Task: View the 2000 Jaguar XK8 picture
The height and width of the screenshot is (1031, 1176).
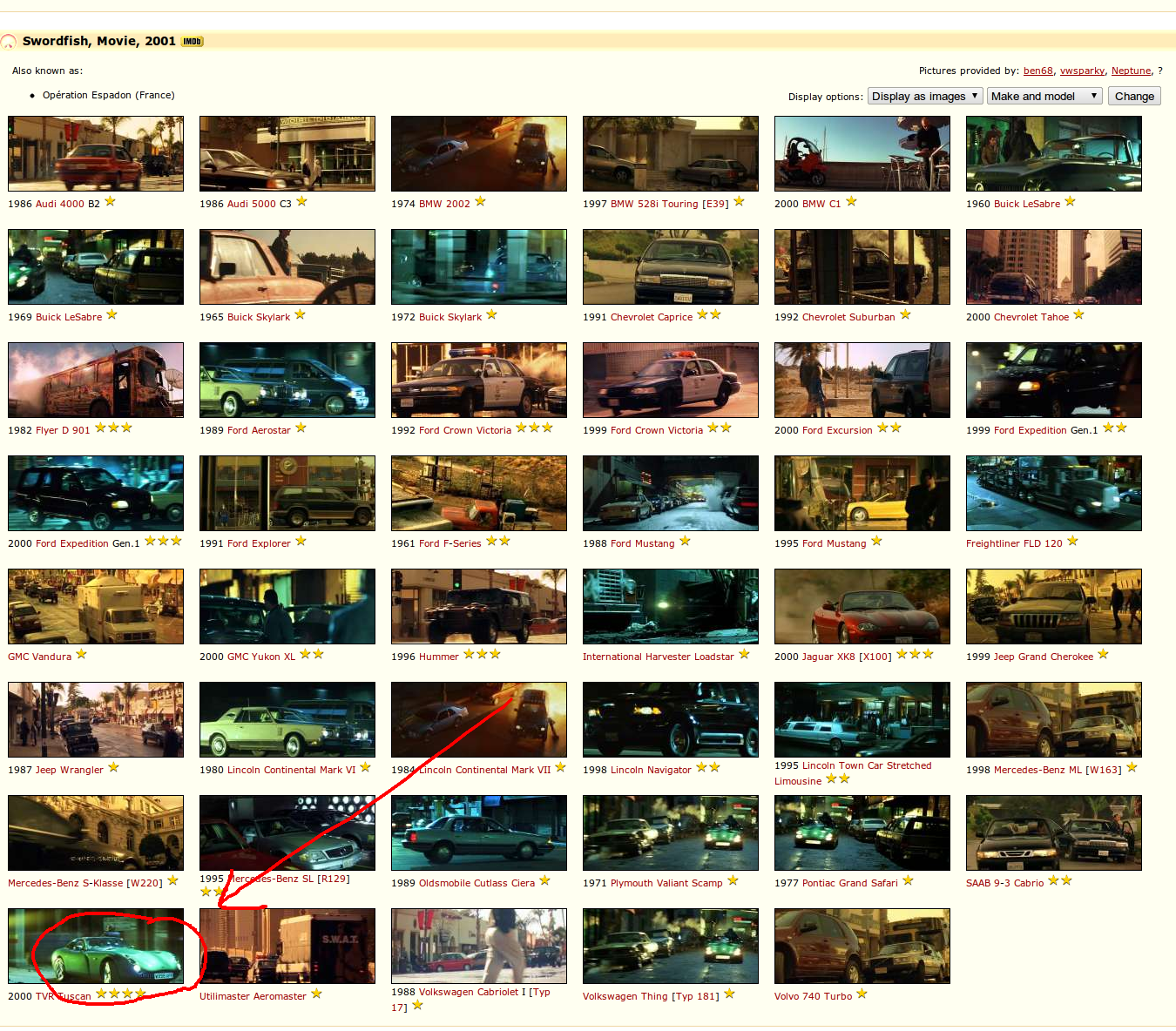Action: click(862, 606)
